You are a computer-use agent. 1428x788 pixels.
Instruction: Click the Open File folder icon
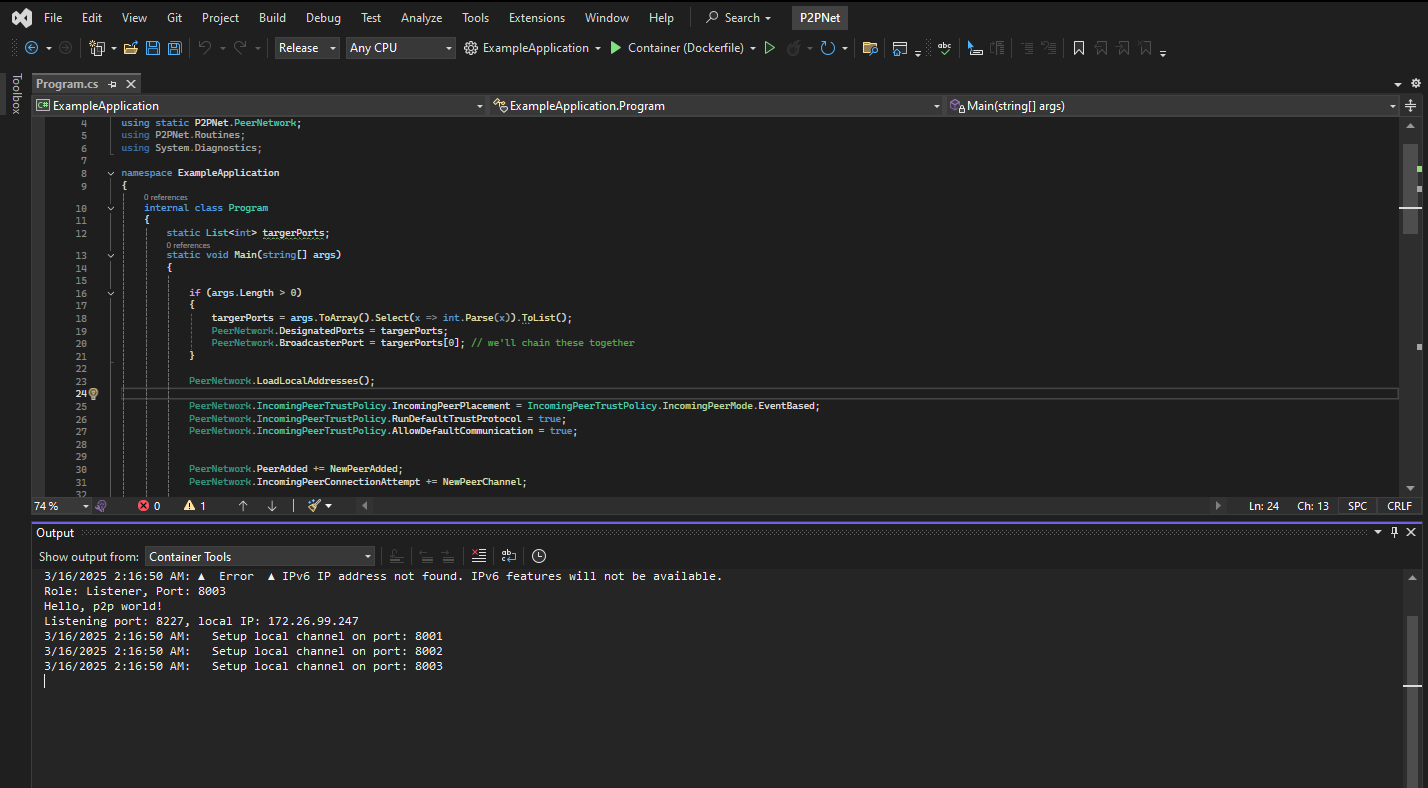pos(130,48)
